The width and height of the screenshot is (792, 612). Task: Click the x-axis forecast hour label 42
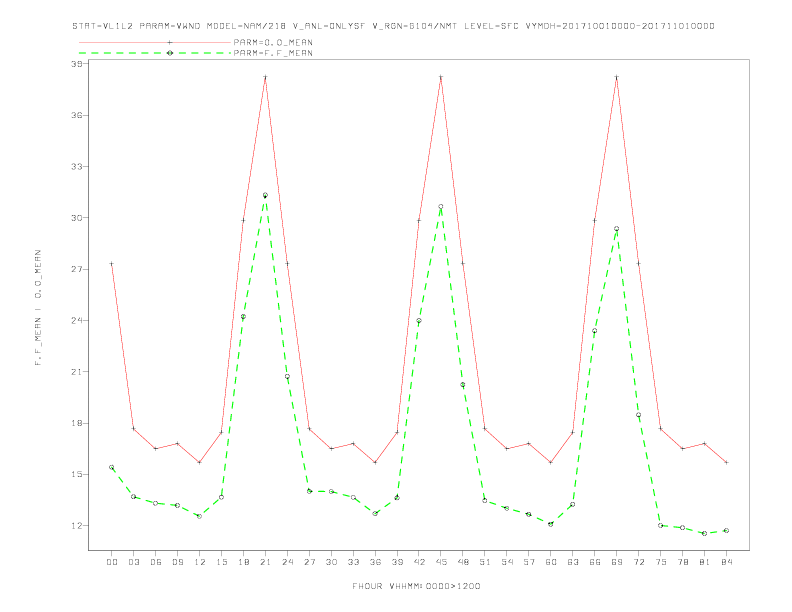point(419,562)
